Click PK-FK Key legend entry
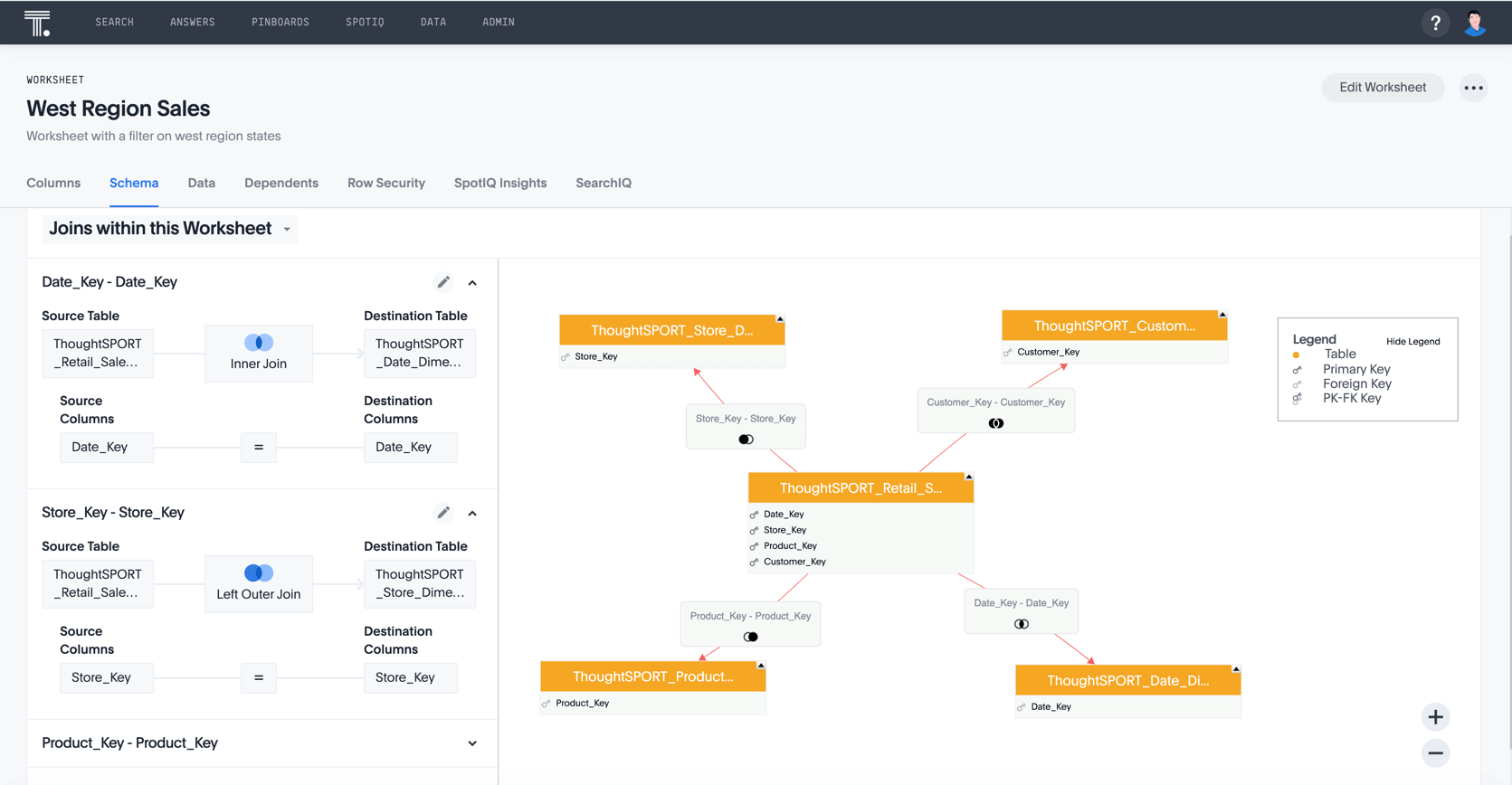The image size is (1512, 785). point(1352,398)
